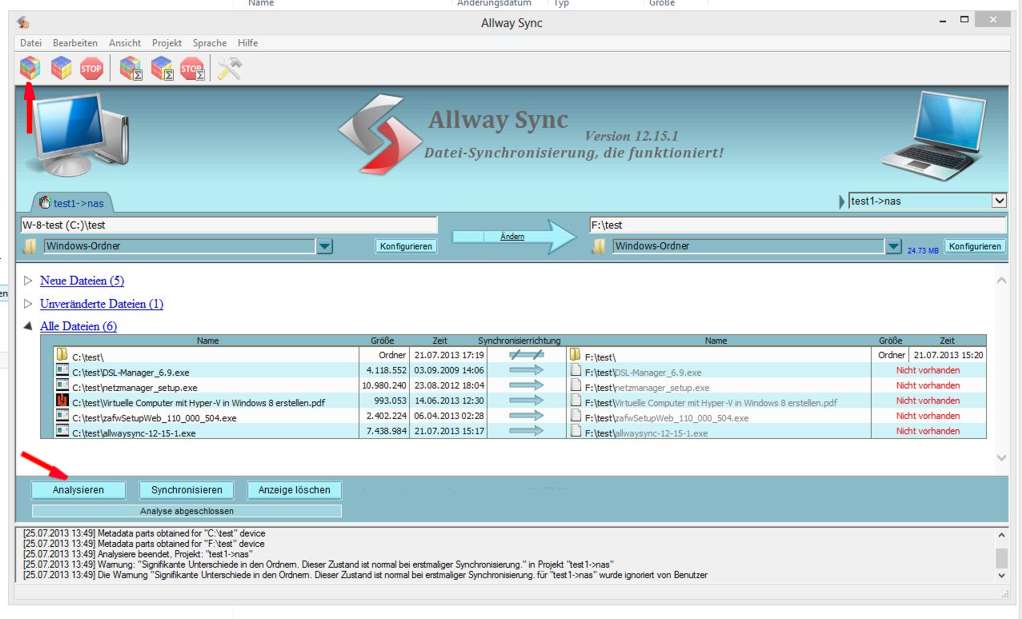Click the Synchronisierrichtung column header
Image resolution: width=1022 pixels, height=619 pixels.
click(x=519, y=341)
